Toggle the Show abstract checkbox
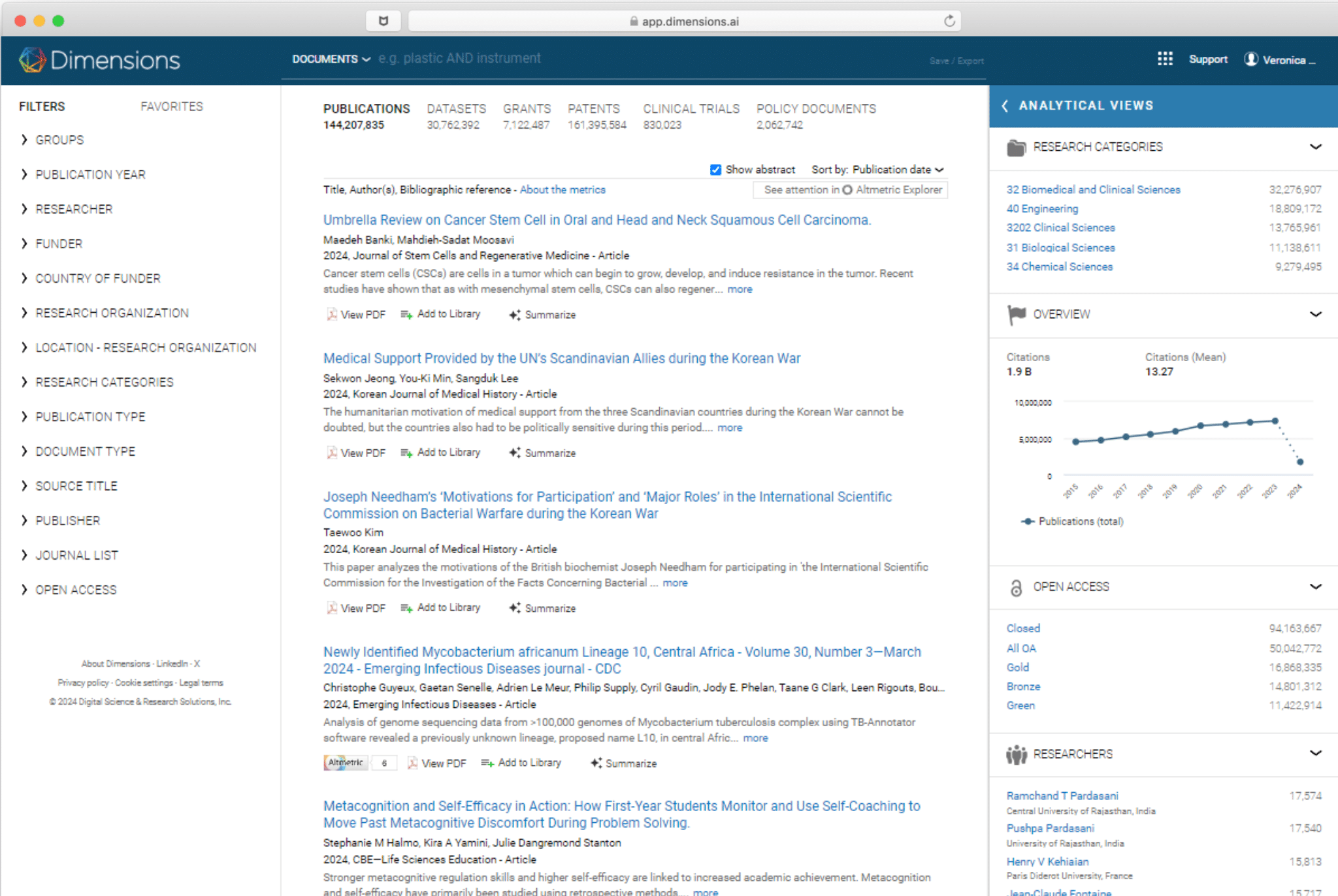The height and width of the screenshot is (896, 1338). (715, 170)
